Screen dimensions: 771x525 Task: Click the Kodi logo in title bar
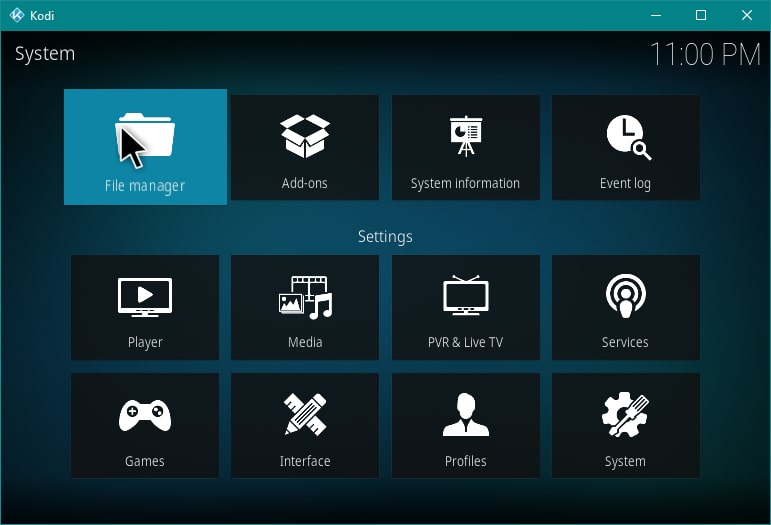click(17, 15)
